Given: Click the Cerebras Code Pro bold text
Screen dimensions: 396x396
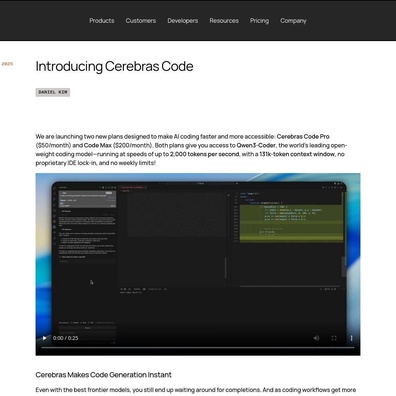Looking at the screenshot, I should (303, 136).
